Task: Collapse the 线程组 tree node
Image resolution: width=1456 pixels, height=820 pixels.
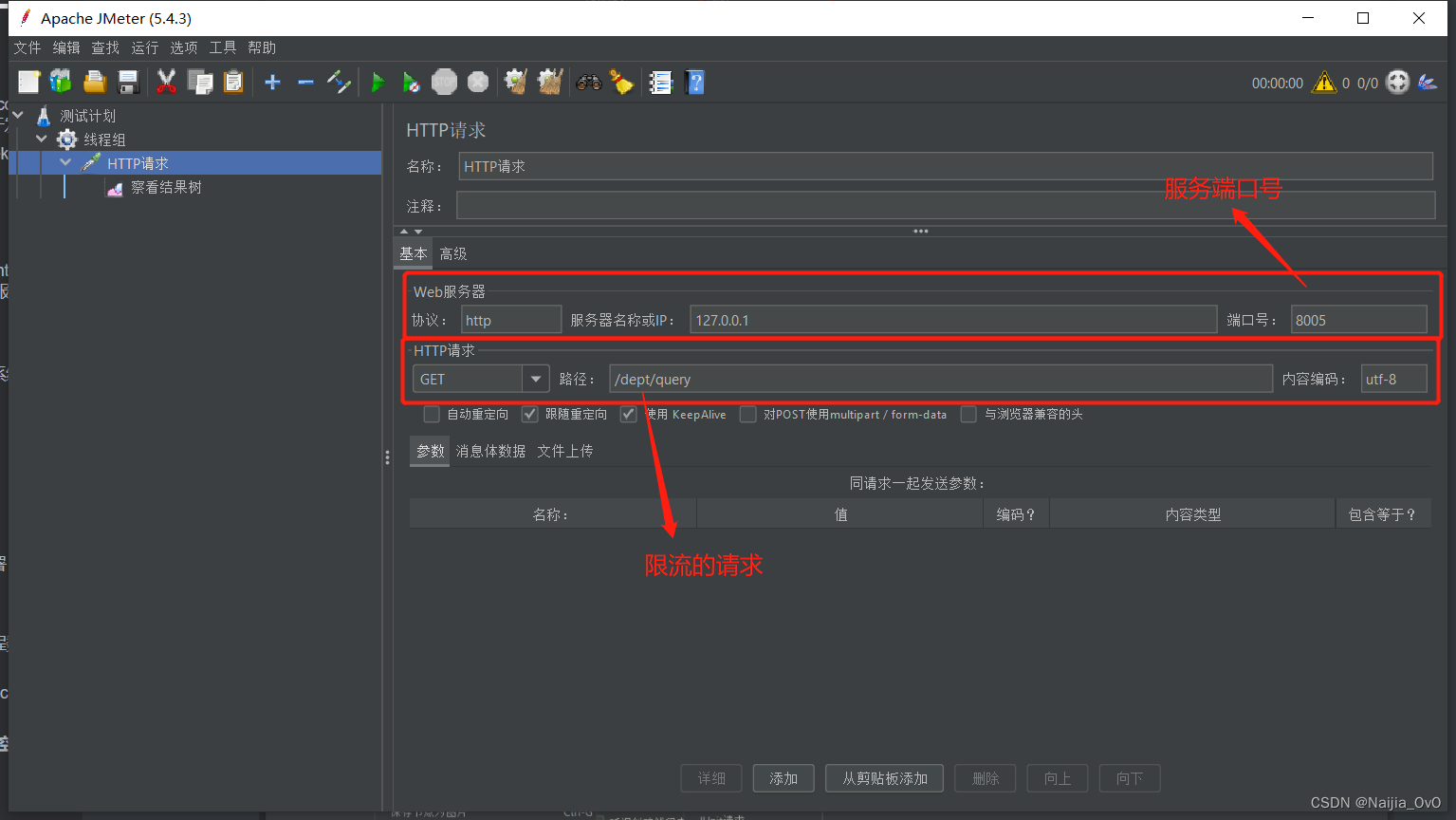Action: (x=42, y=139)
